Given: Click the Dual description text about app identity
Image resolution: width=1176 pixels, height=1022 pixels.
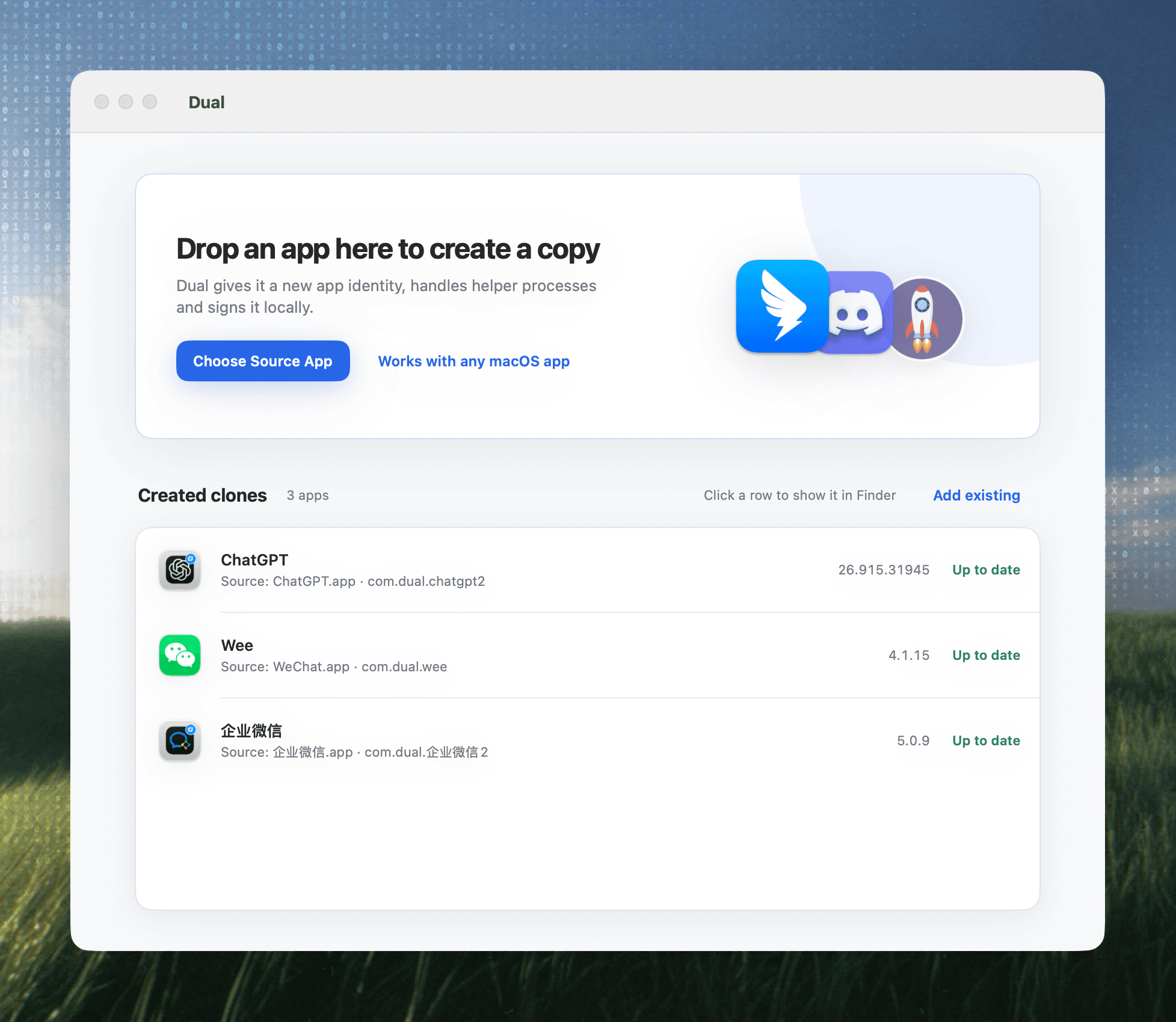Looking at the screenshot, I should pyautogui.click(x=386, y=297).
